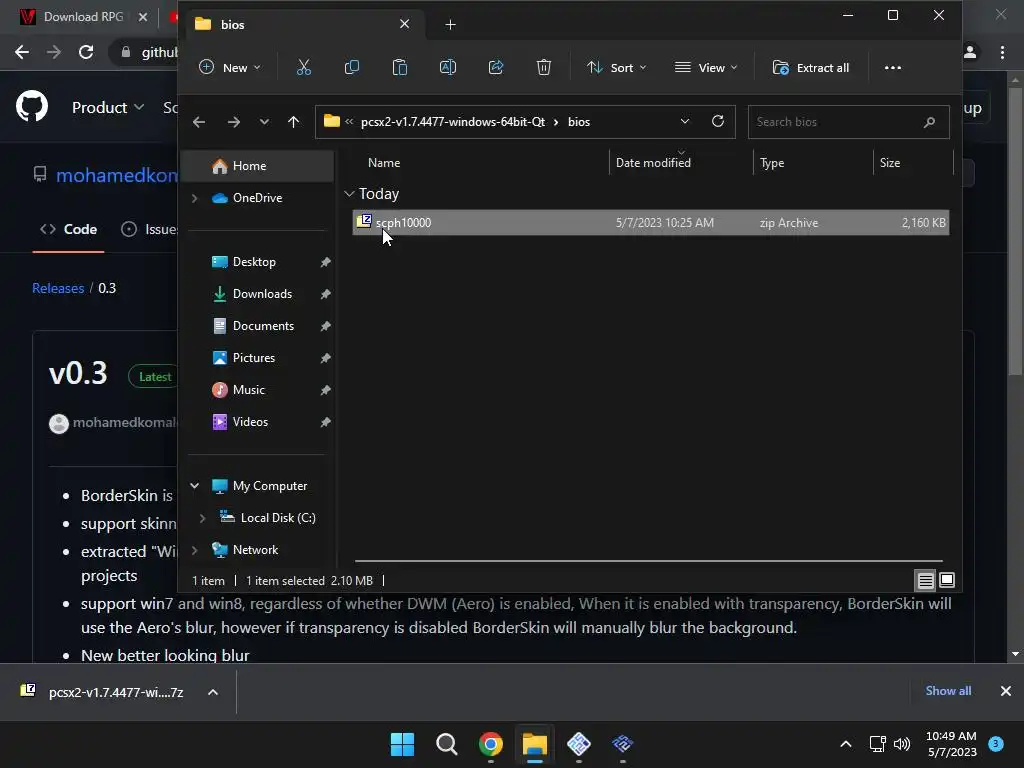The width and height of the screenshot is (1024, 768).
Task: Click pcsx2-v1.7.4477-windows-64bit-Qt breadcrumb
Action: [x=453, y=122]
